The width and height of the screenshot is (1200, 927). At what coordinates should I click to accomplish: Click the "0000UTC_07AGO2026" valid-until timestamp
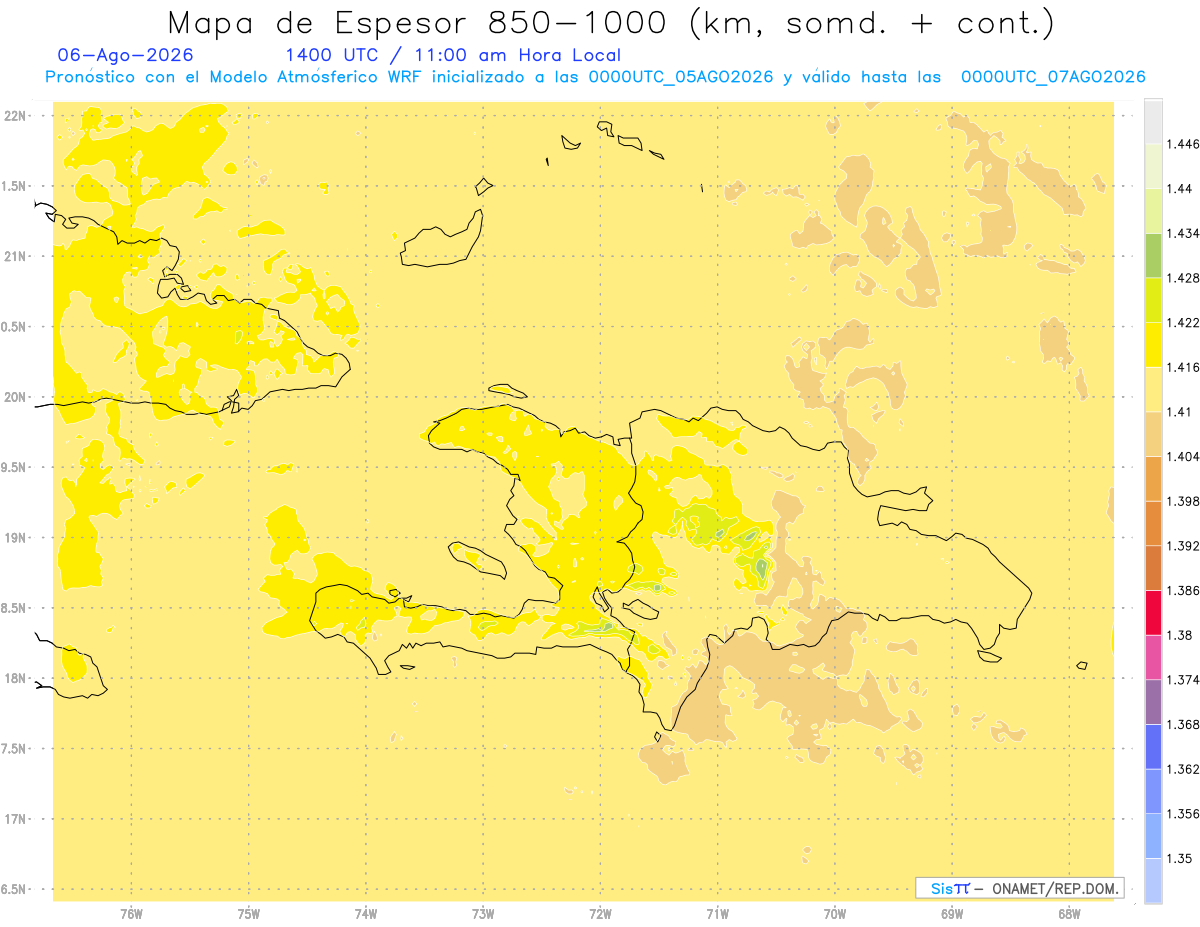[1053, 77]
